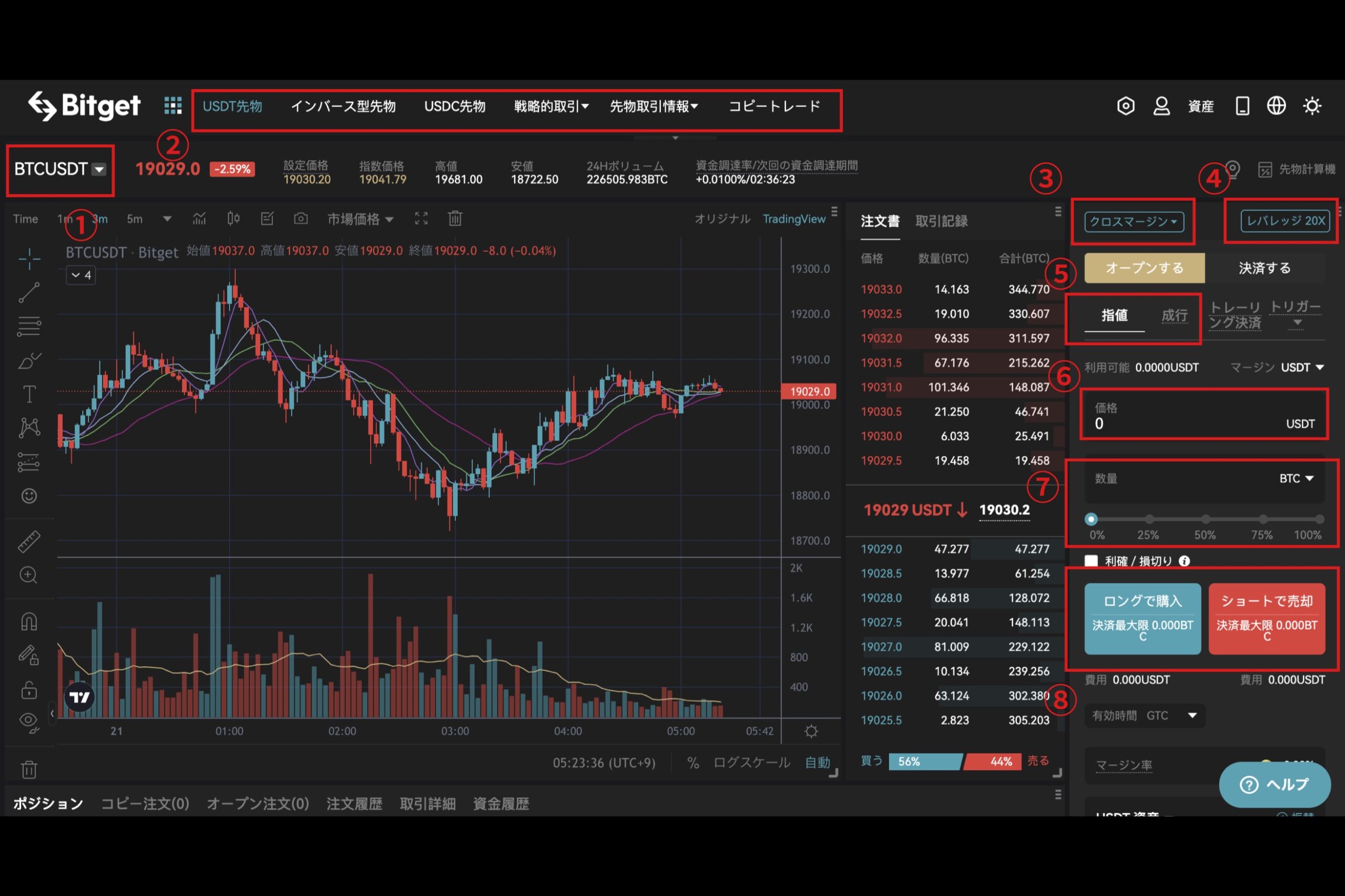Image resolution: width=1345 pixels, height=896 pixels.
Task: Open the 有効時間 GTC dropdown
Action: (1145, 715)
